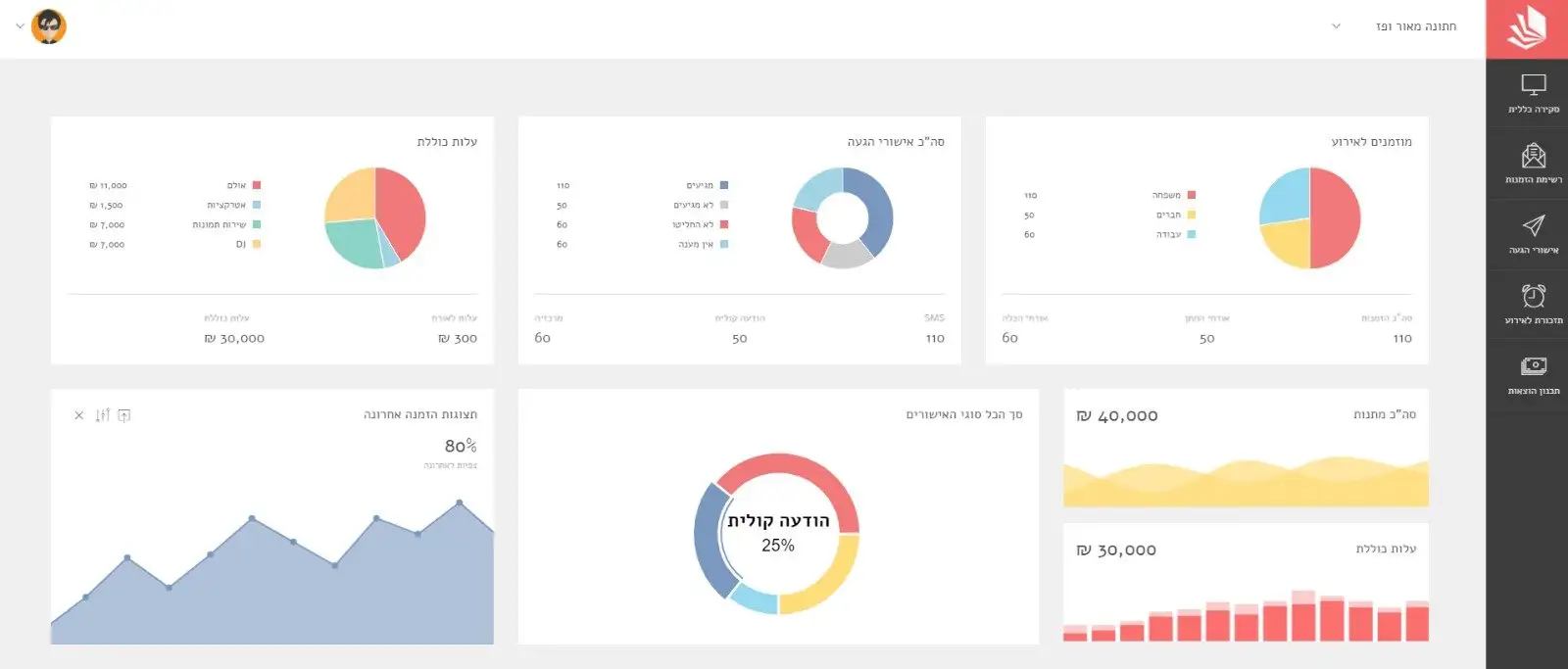Open the סקירה כללית monitor sidebar item

pyautogui.click(x=1534, y=94)
